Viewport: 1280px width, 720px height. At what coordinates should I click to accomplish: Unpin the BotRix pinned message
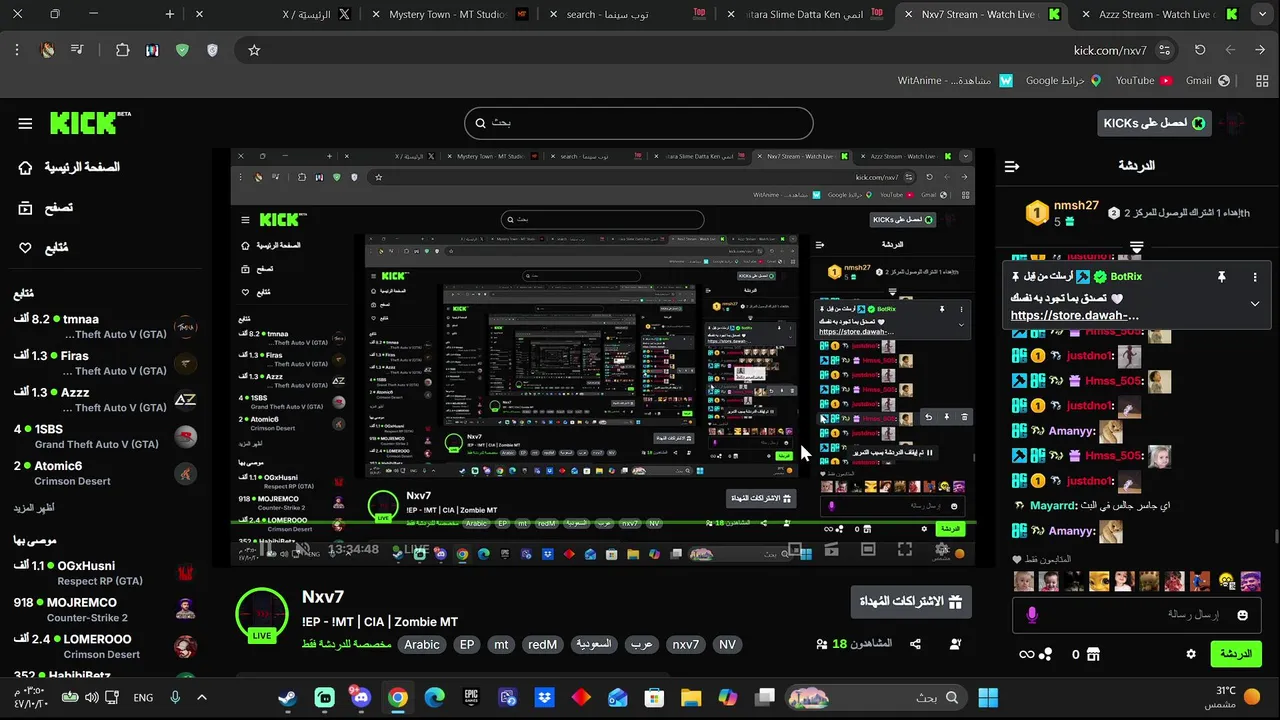point(1221,277)
